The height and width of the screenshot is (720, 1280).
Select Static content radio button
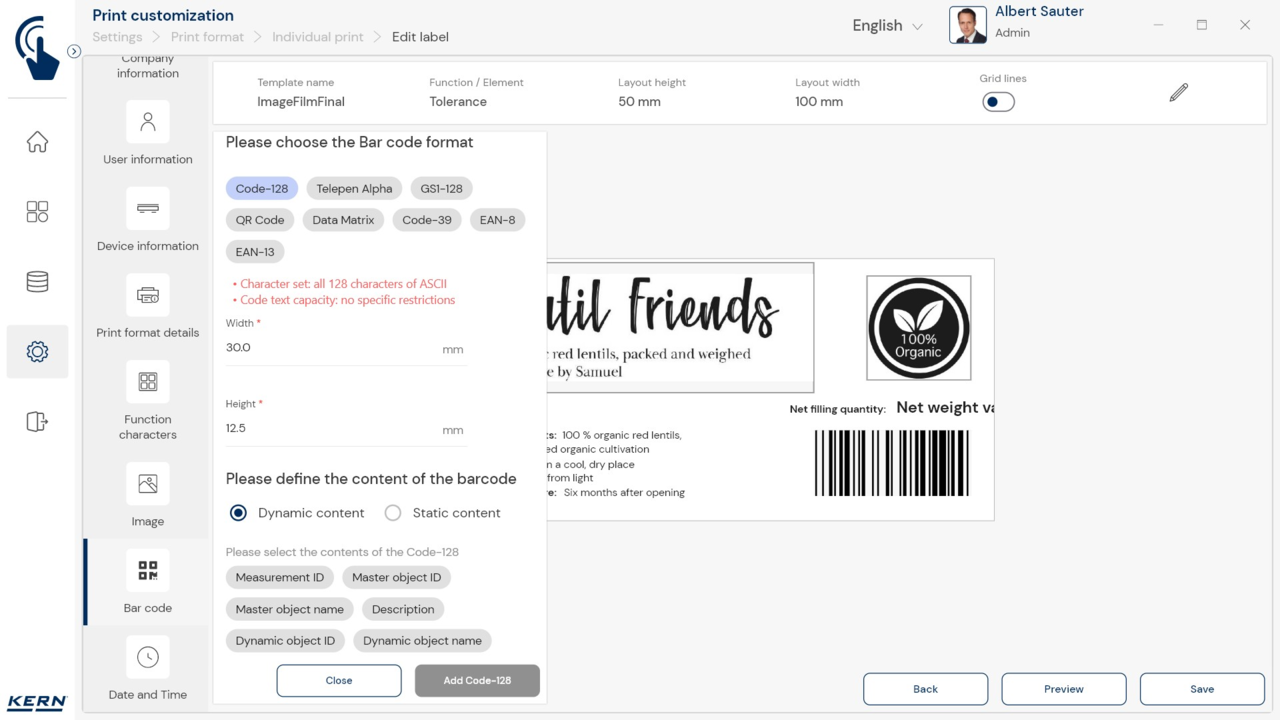393,513
